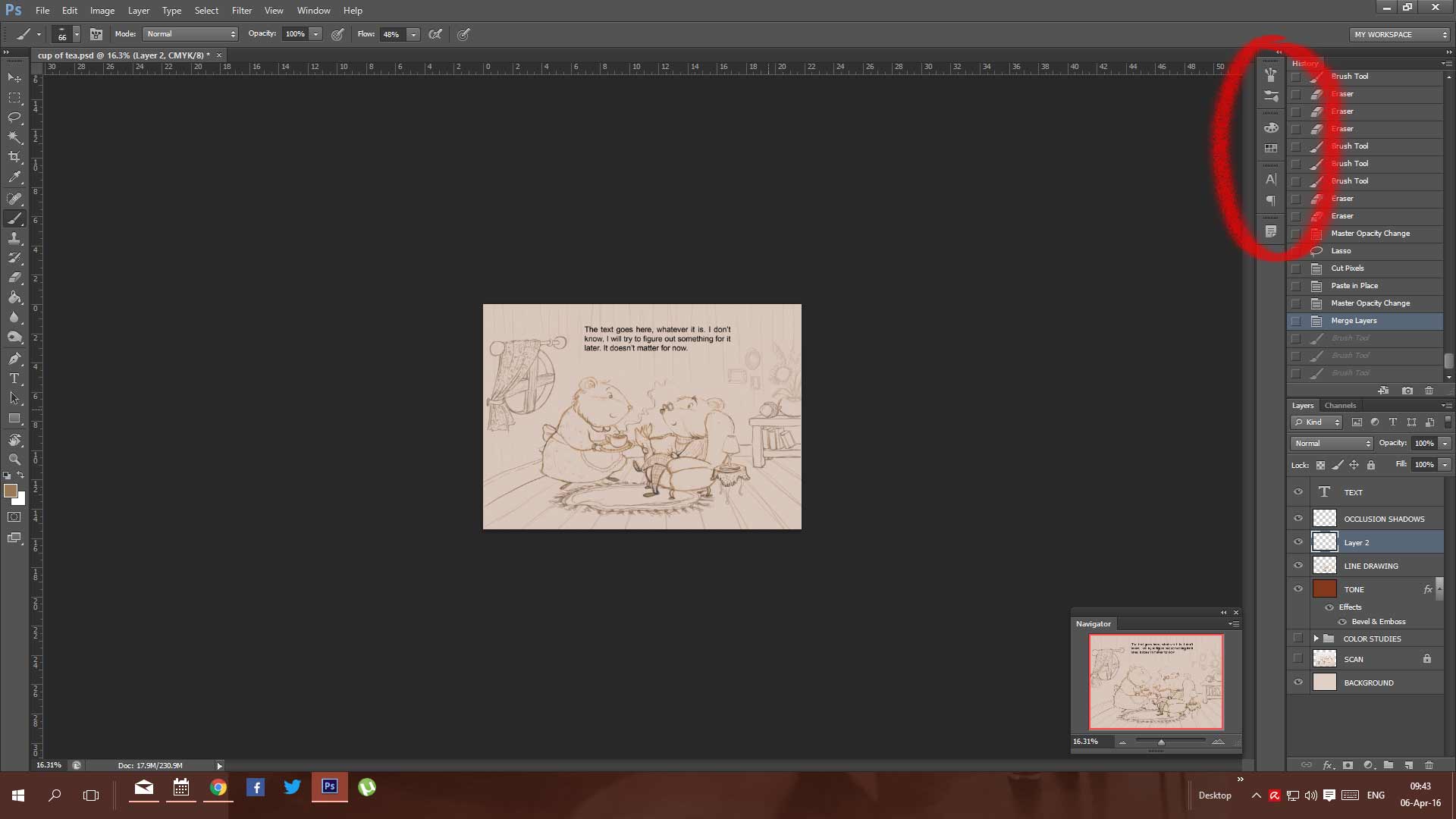Add a layer style using footer fx icon
The width and height of the screenshot is (1456, 819).
click(1328, 765)
